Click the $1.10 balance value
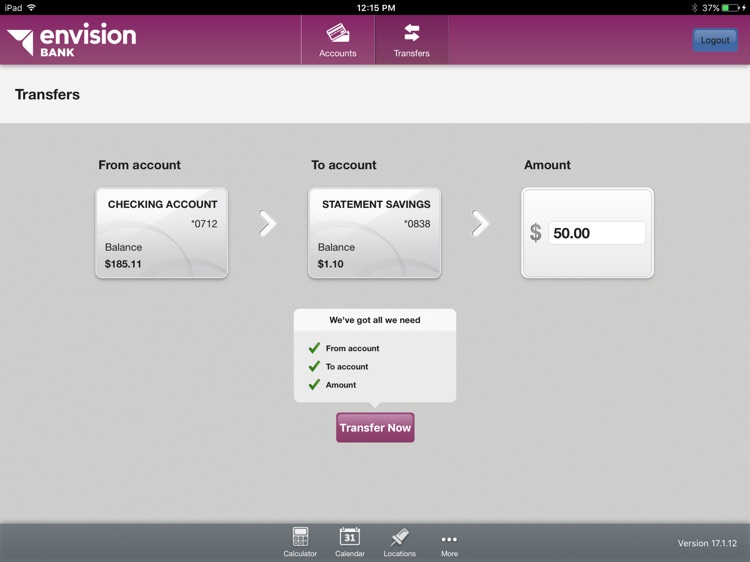This screenshot has height=562, width=750. 331,264
